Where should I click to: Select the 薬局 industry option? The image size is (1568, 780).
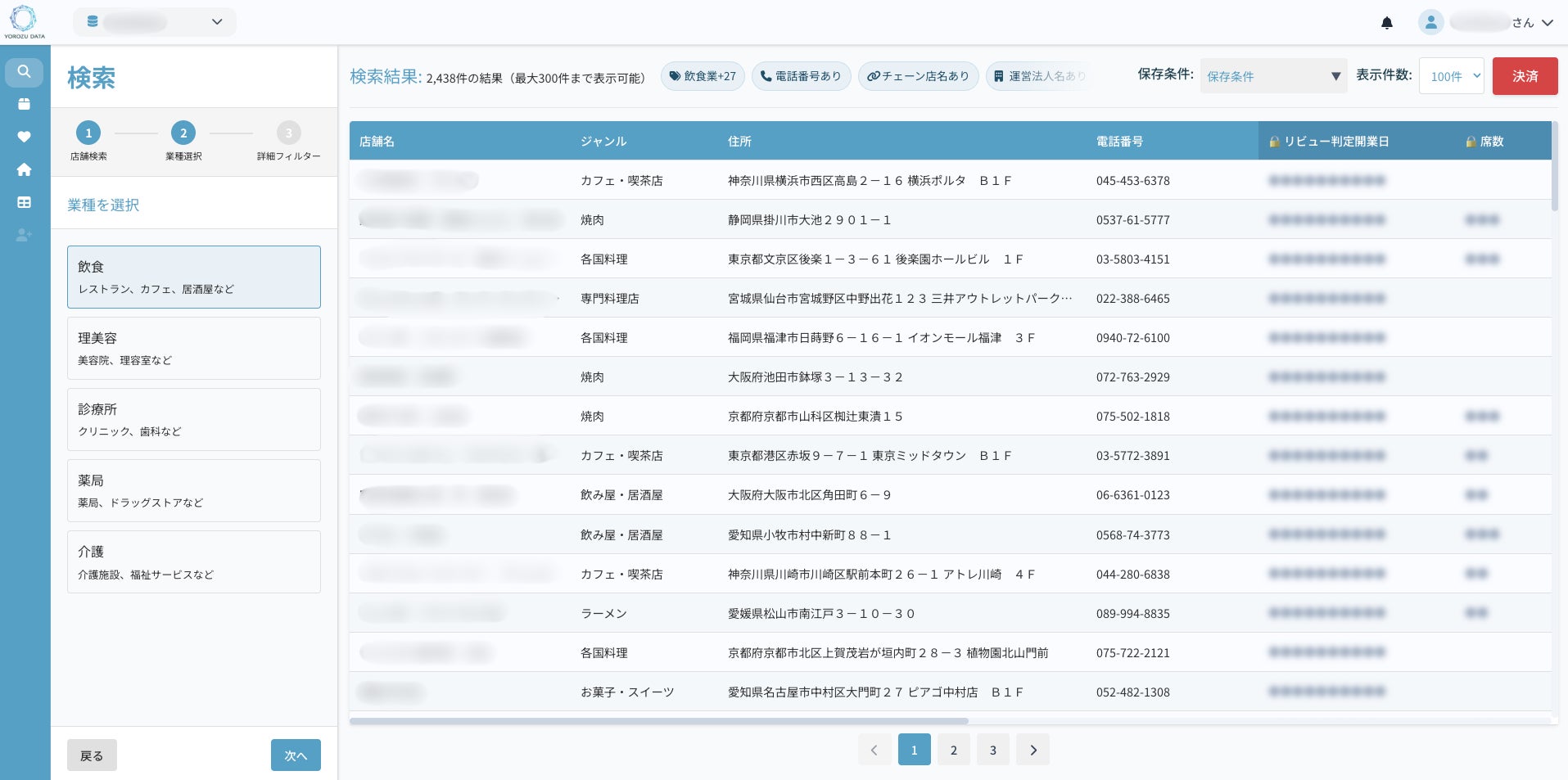(x=194, y=491)
